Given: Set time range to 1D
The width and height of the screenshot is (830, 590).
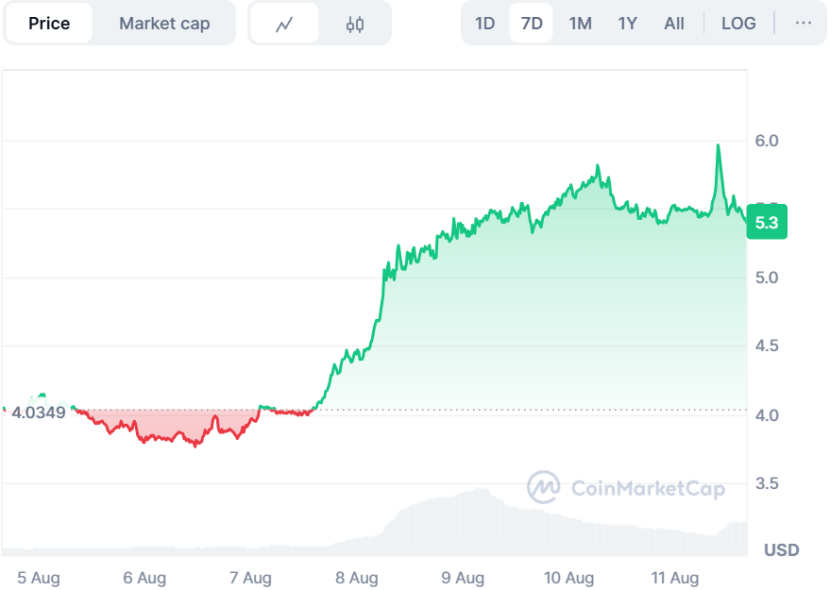Looking at the screenshot, I should point(485,23).
